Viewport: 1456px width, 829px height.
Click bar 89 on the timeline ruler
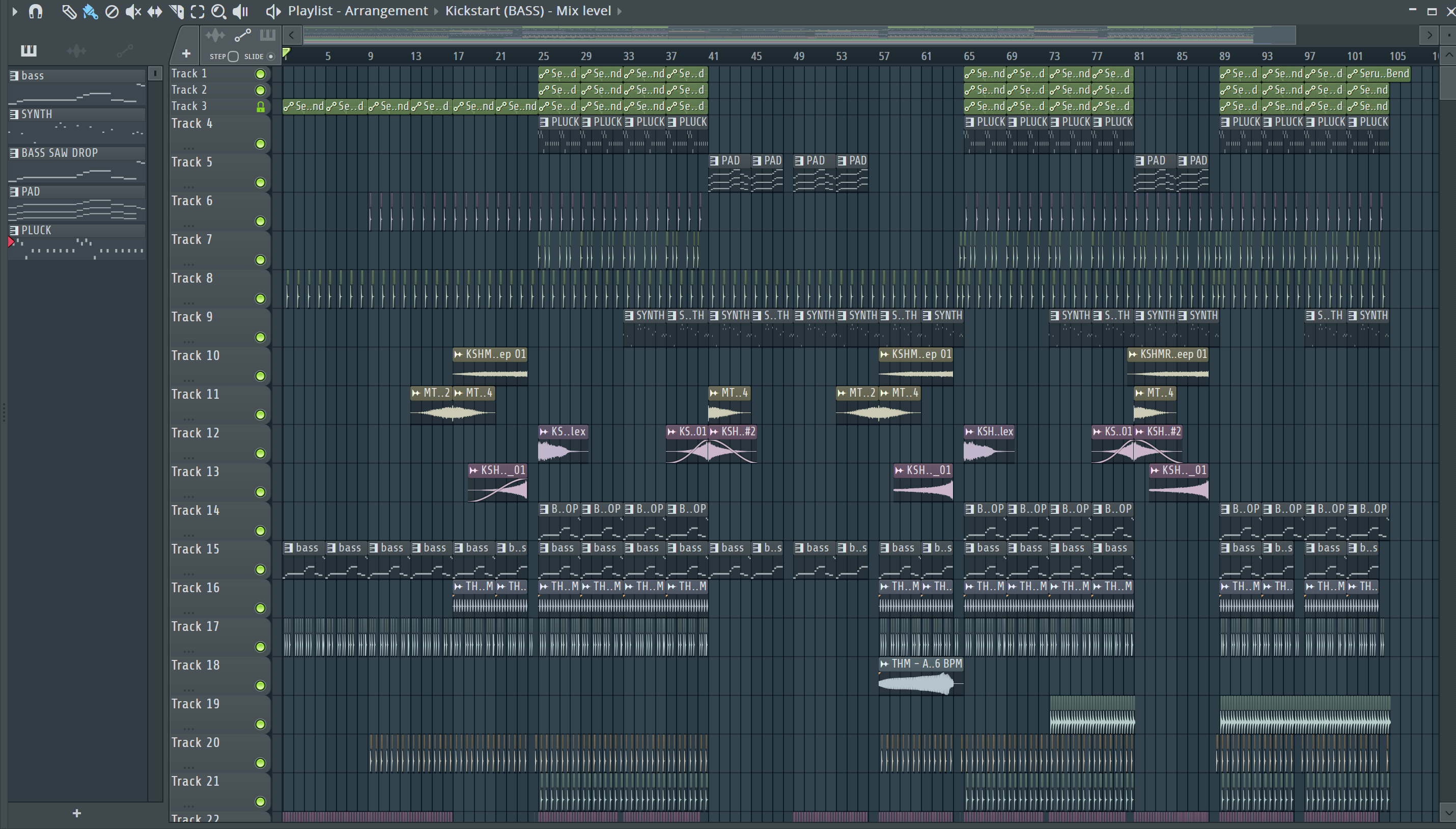pos(1224,57)
